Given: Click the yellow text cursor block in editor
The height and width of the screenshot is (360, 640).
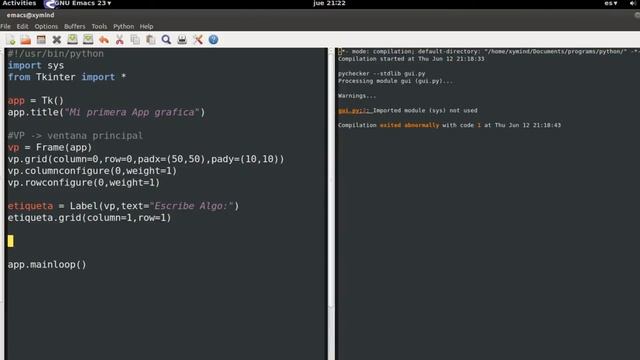Looking at the screenshot, I should (x=11, y=241).
